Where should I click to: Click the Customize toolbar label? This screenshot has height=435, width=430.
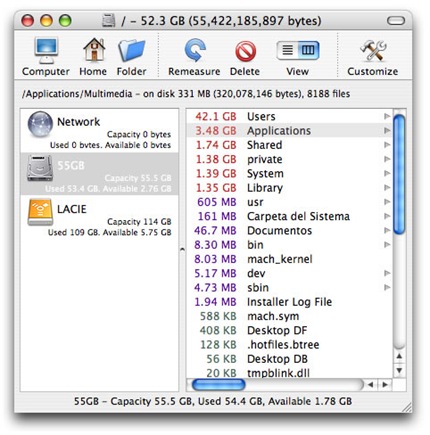point(373,71)
